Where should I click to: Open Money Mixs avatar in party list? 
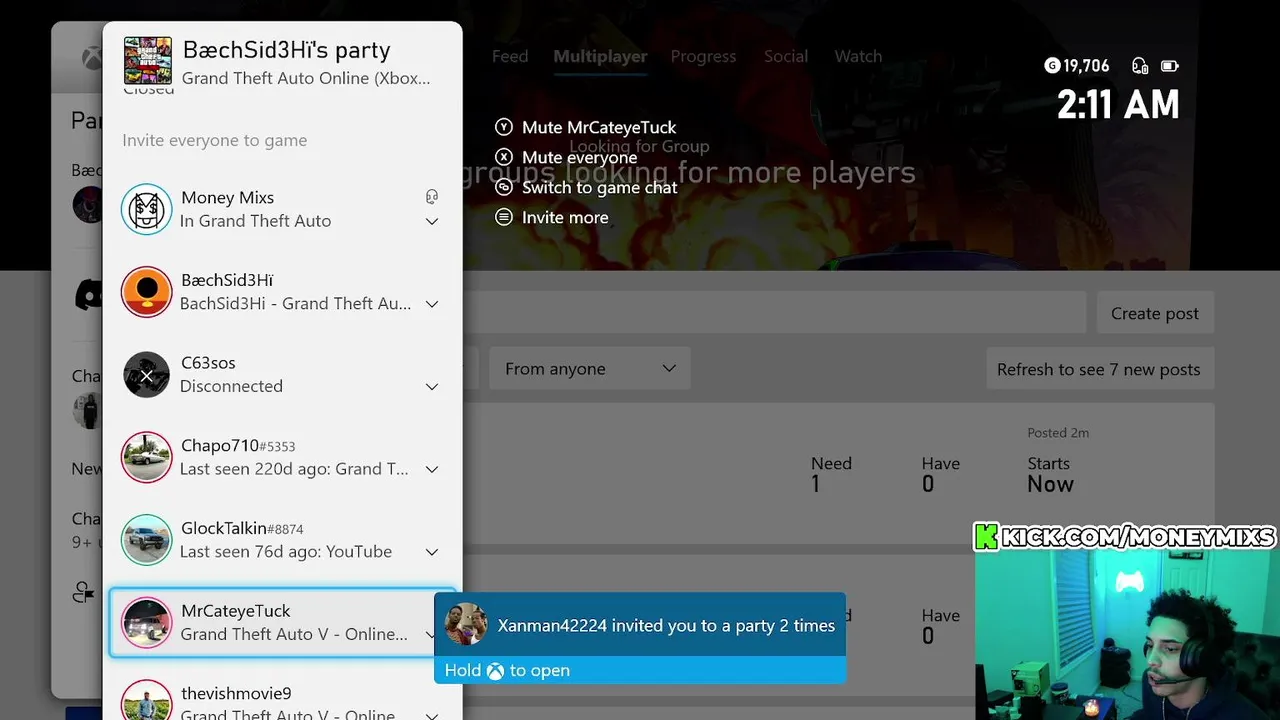146,209
